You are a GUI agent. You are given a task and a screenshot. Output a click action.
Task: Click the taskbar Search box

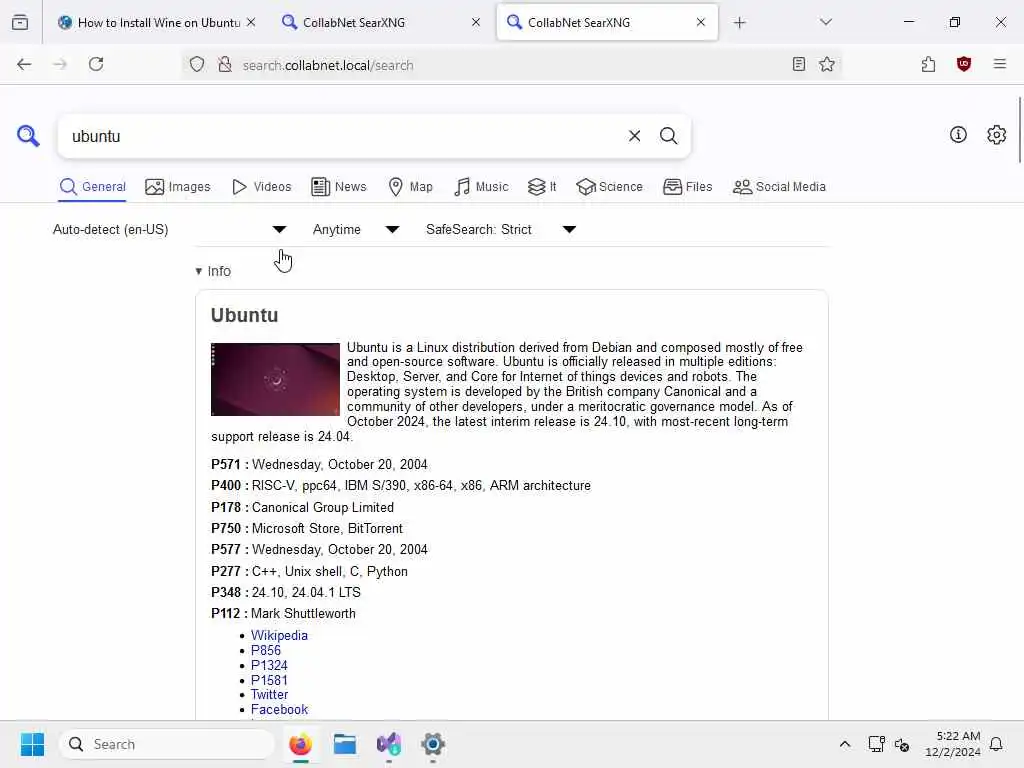click(167, 744)
